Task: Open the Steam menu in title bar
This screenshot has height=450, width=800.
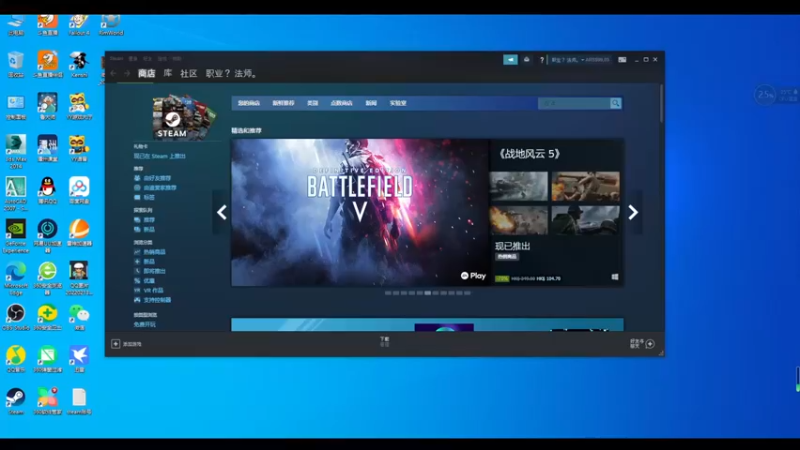Action: click(116, 59)
